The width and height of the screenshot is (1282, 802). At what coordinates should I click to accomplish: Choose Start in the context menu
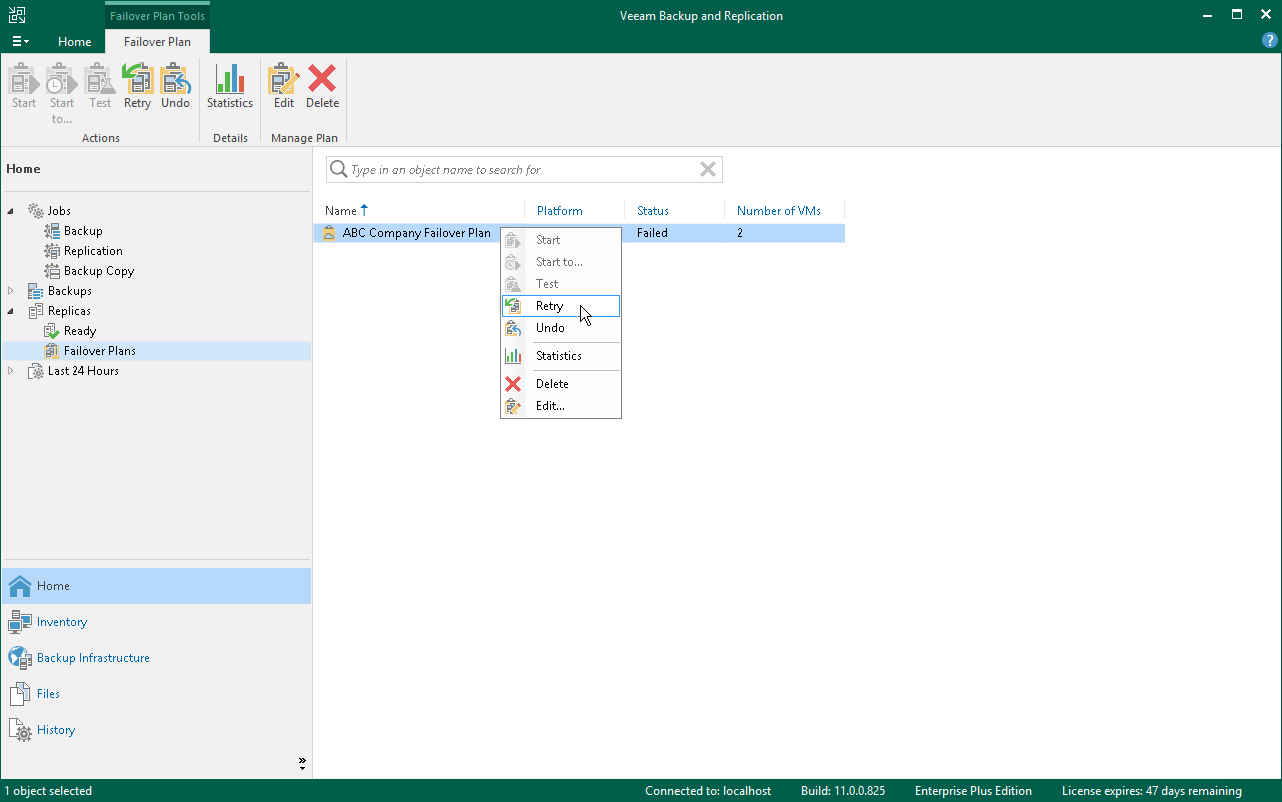[561, 240]
